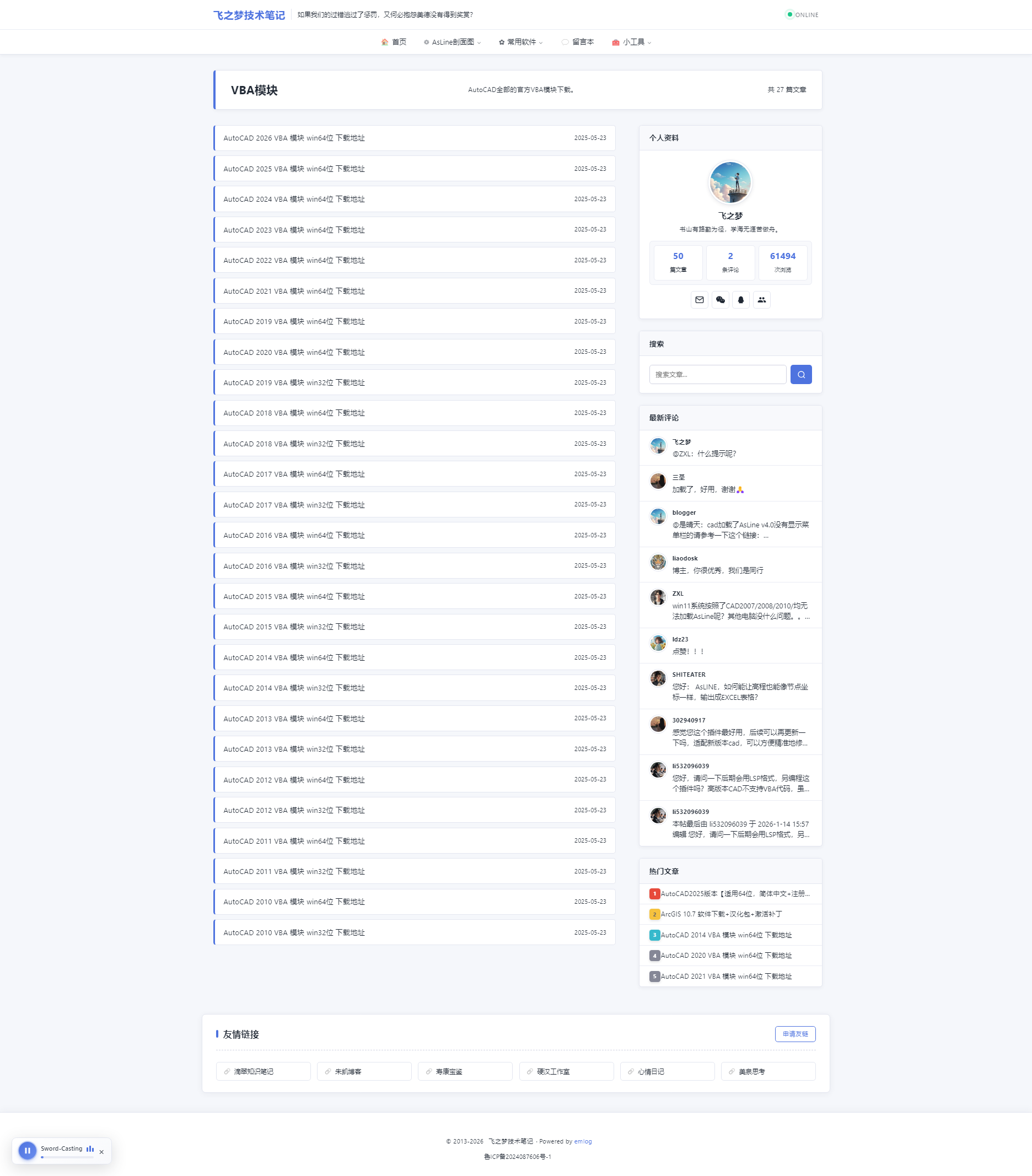Expand 常用软件 menu dropdown

520,42
